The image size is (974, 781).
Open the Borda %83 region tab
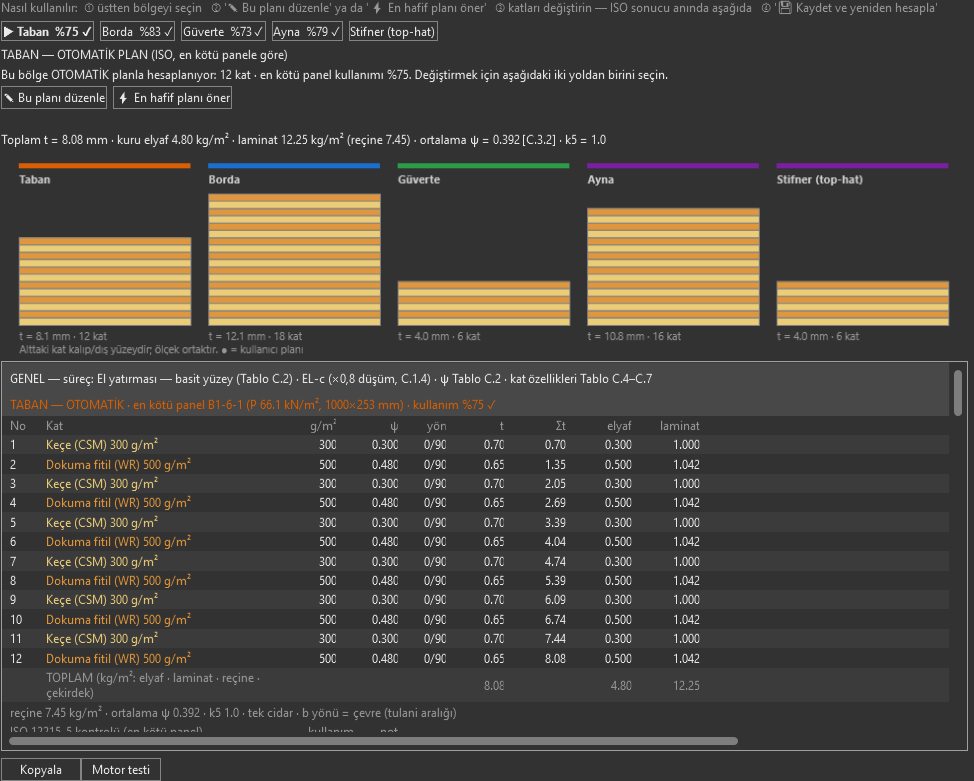click(x=137, y=32)
